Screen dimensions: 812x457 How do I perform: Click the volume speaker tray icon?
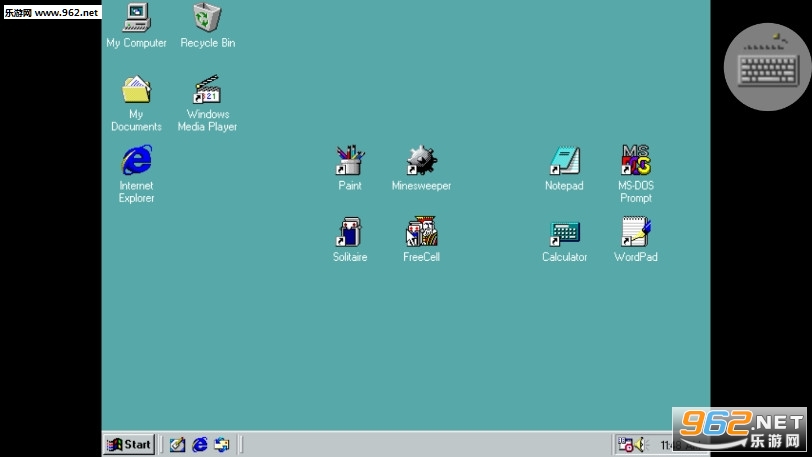tap(639, 444)
